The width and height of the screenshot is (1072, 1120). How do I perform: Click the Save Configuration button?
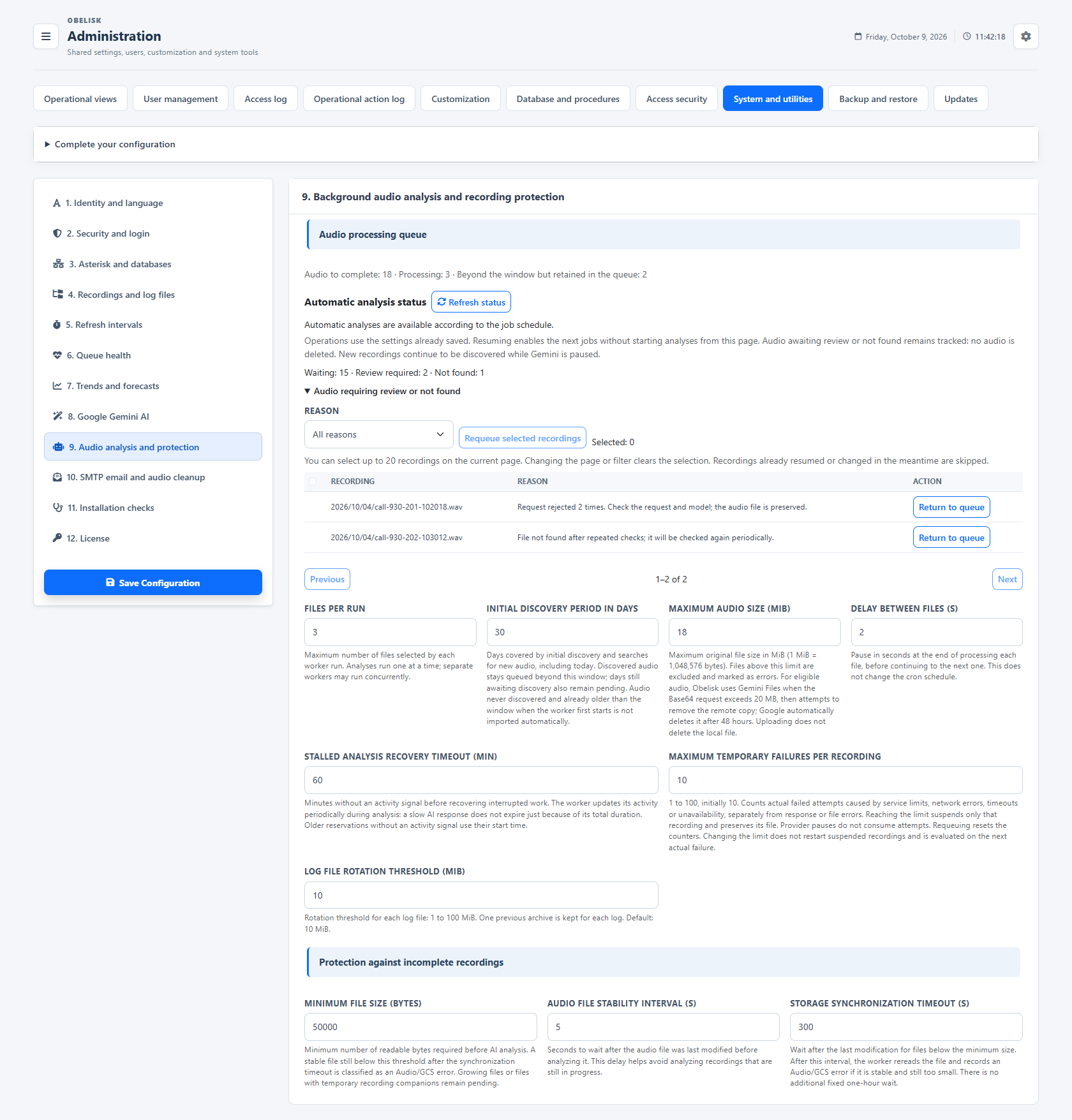click(x=153, y=582)
